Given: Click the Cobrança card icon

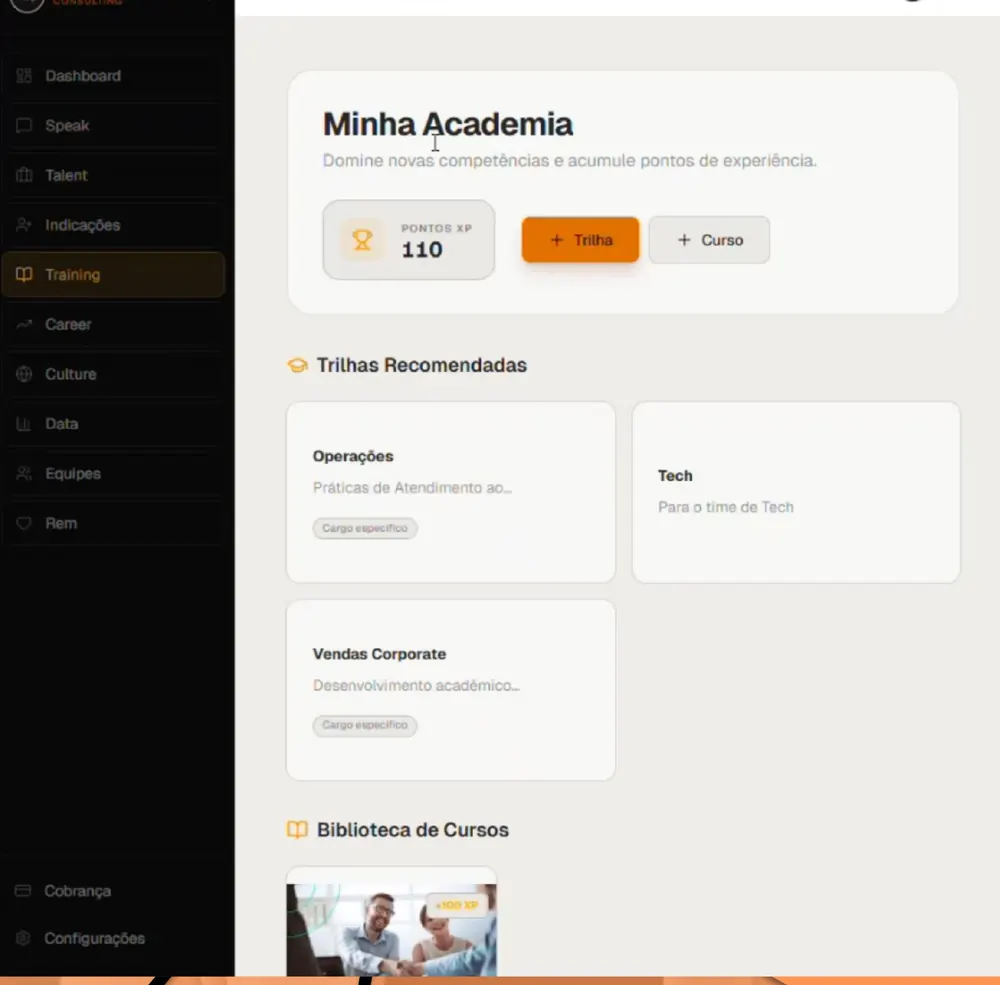Looking at the screenshot, I should [23, 891].
